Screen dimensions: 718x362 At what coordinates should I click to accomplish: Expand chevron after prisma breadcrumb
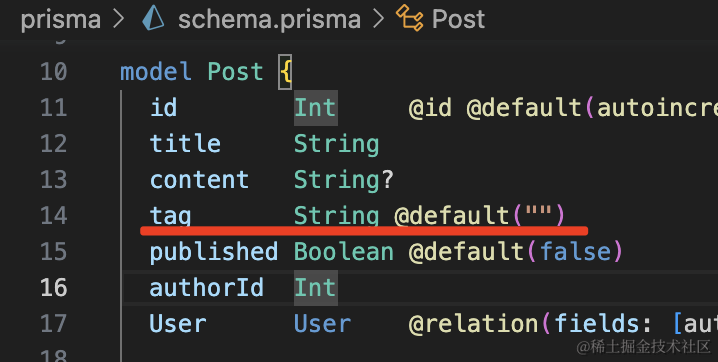coord(118,19)
